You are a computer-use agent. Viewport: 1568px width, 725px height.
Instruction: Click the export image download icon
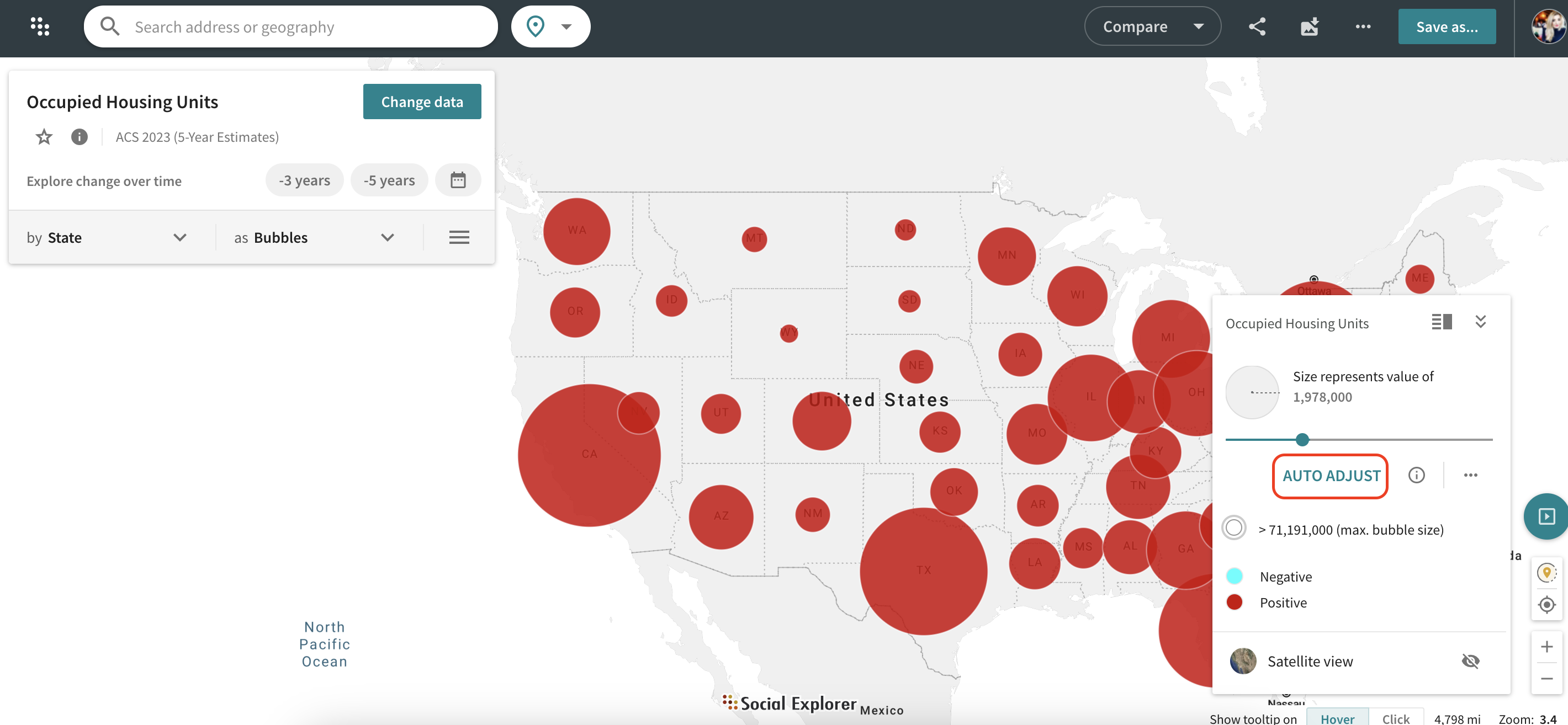1309,26
